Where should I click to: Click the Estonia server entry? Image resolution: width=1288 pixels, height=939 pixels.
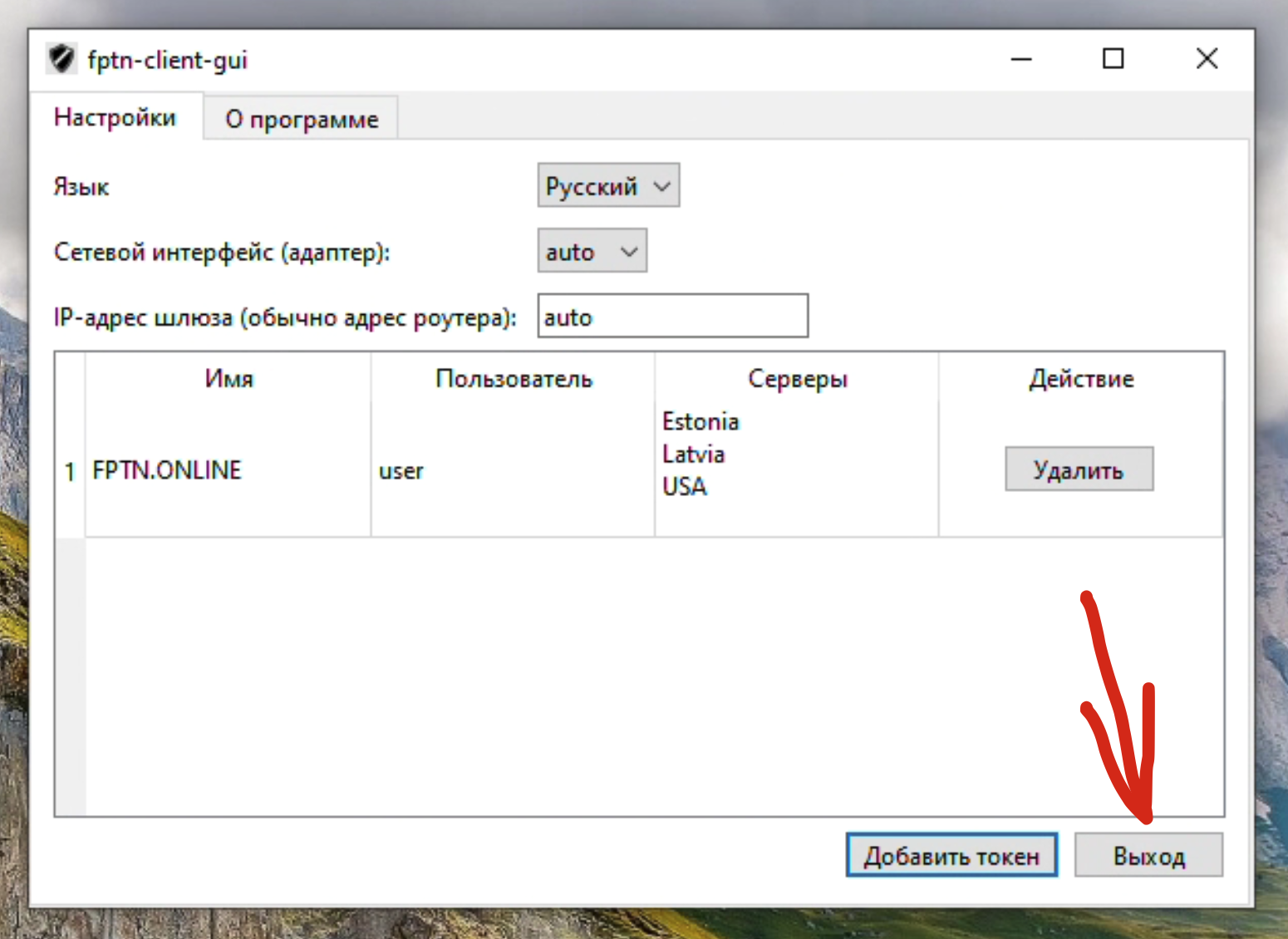701,421
